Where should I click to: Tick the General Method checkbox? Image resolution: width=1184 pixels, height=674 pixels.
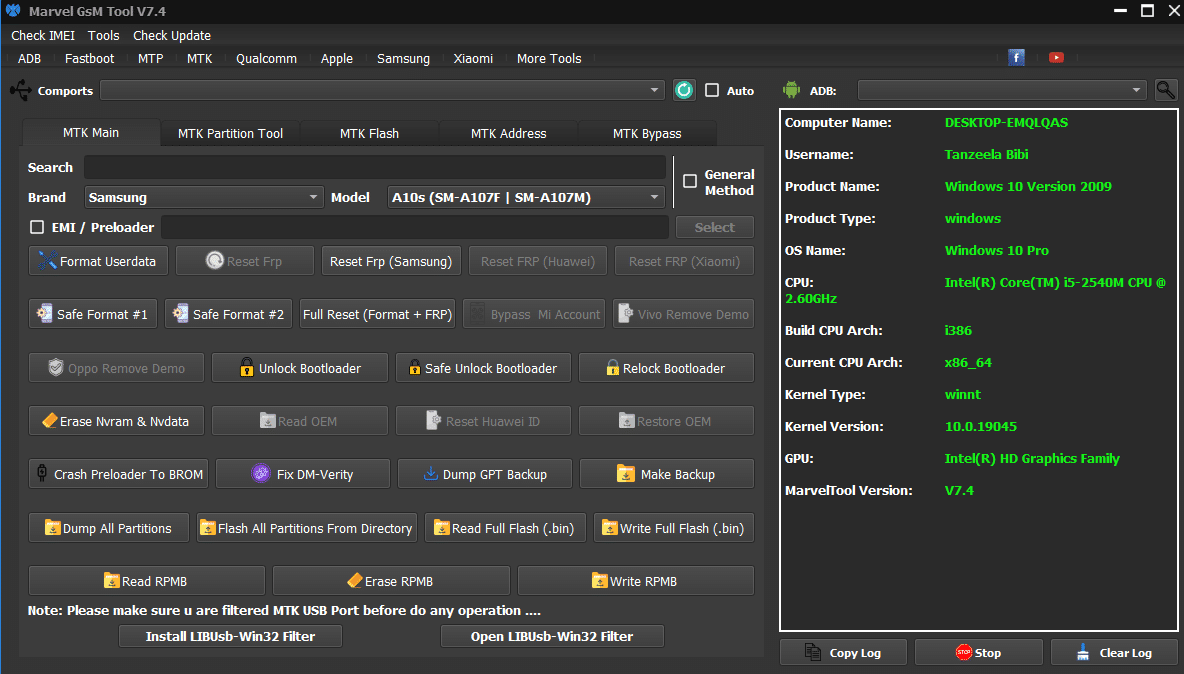tap(690, 182)
